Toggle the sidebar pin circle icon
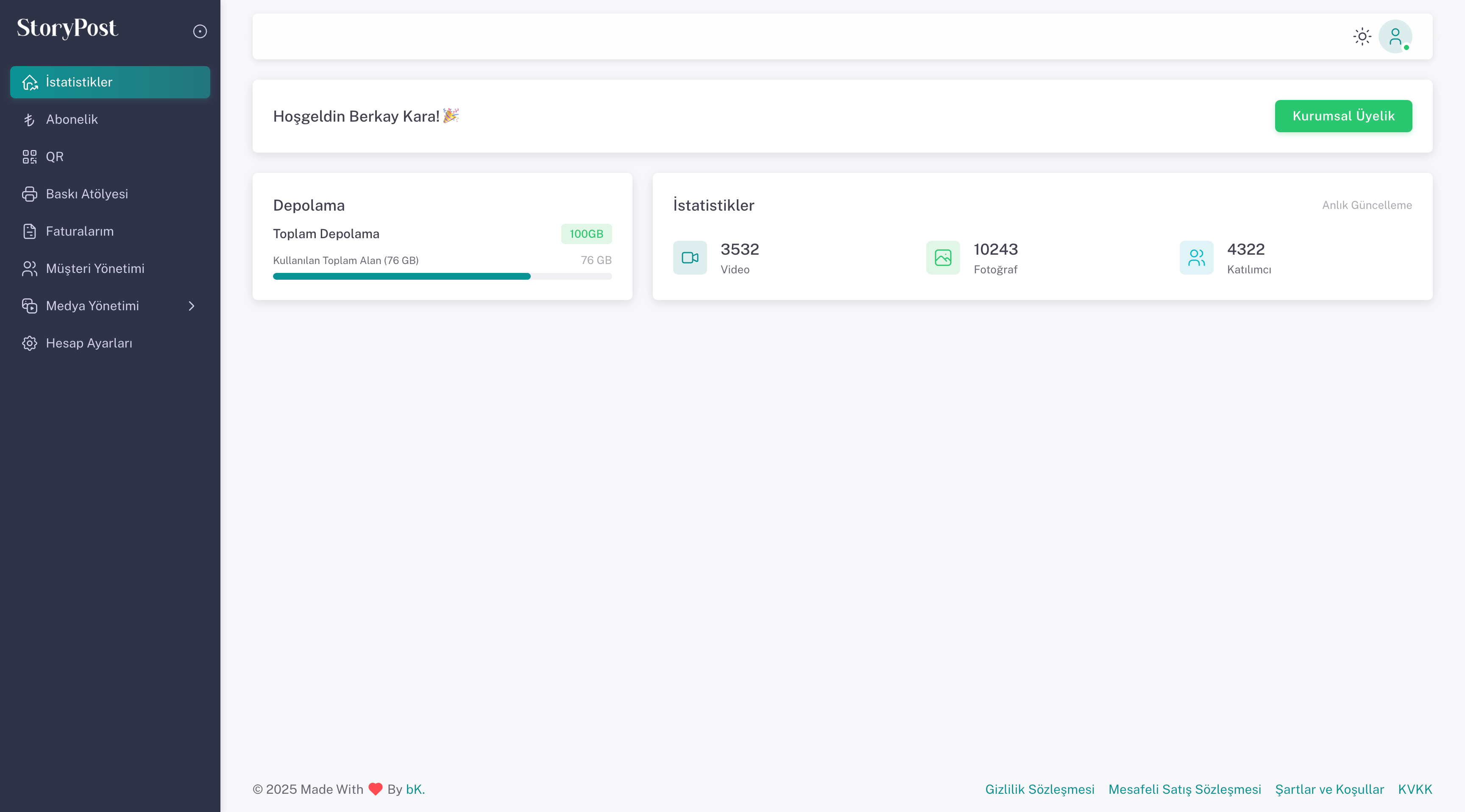Viewport: 1465px width, 812px height. tap(200, 31)
